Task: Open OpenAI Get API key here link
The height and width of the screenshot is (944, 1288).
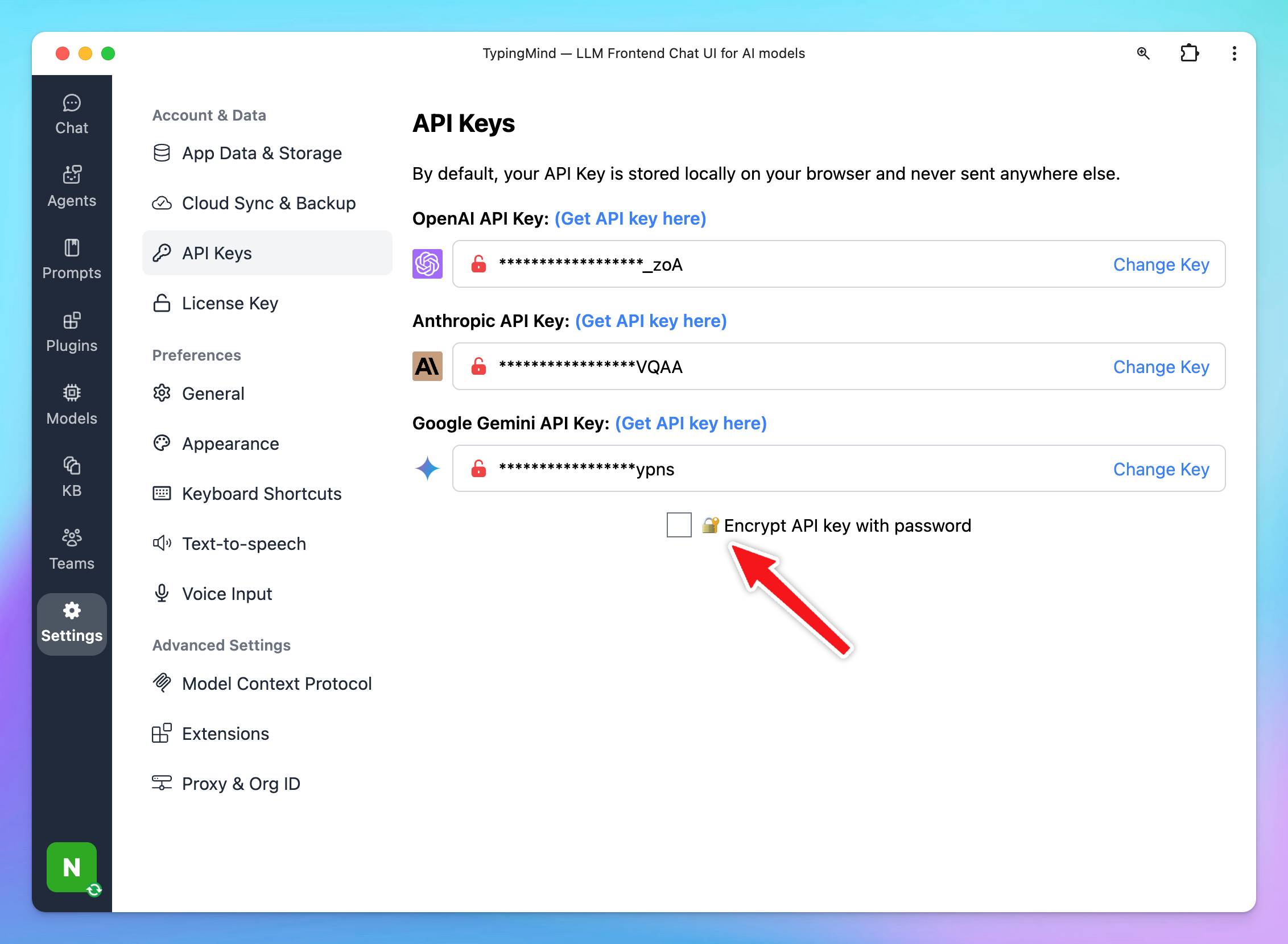Action: pyautogui.click(x=630, y=218)
